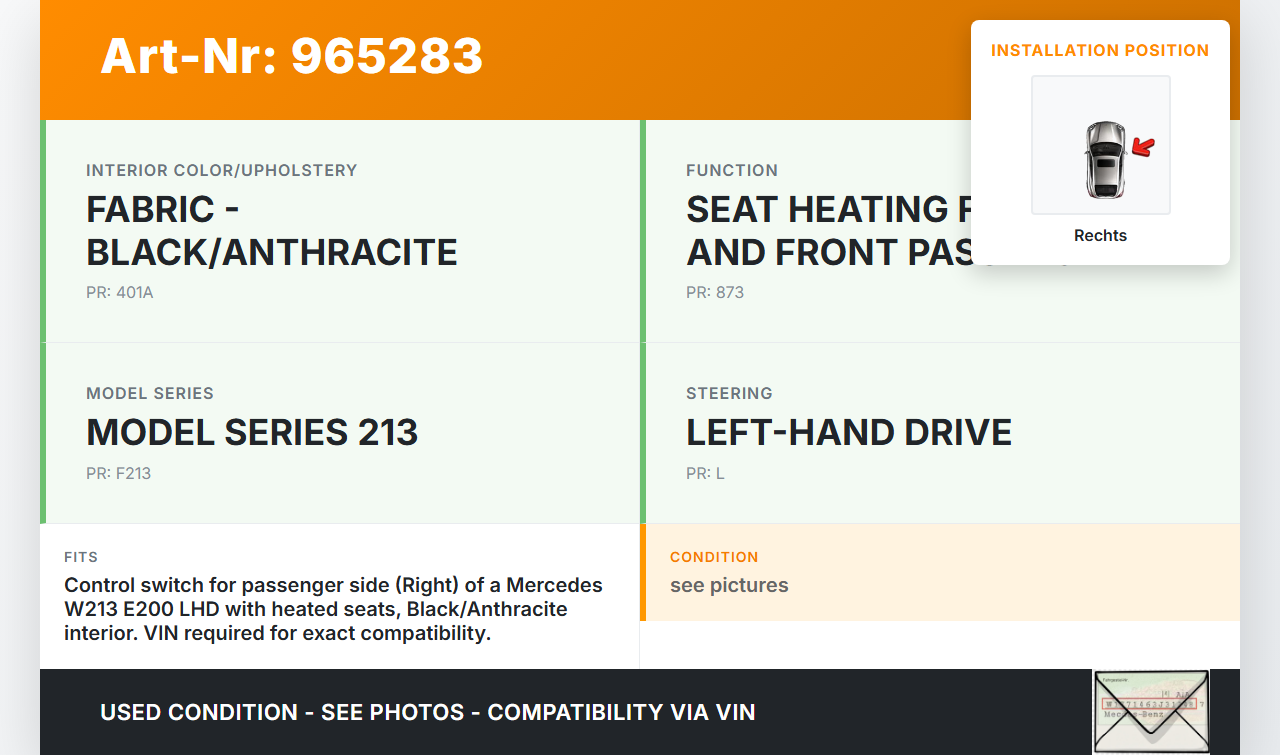Click the Rechts position label
Viewport: 1280px width, 755px height.
[x=1100, y=236]
